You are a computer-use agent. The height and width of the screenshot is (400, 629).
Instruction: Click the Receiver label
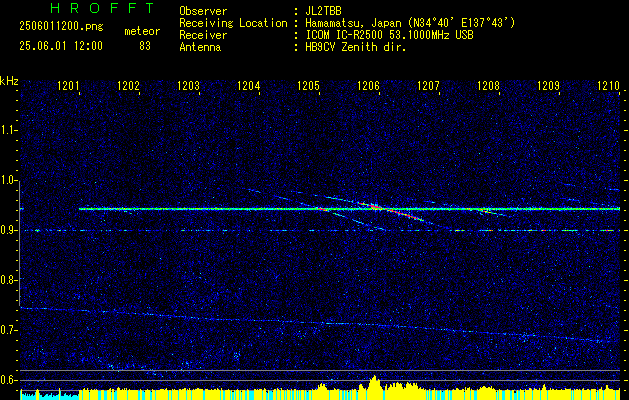(x=203, y=35)
